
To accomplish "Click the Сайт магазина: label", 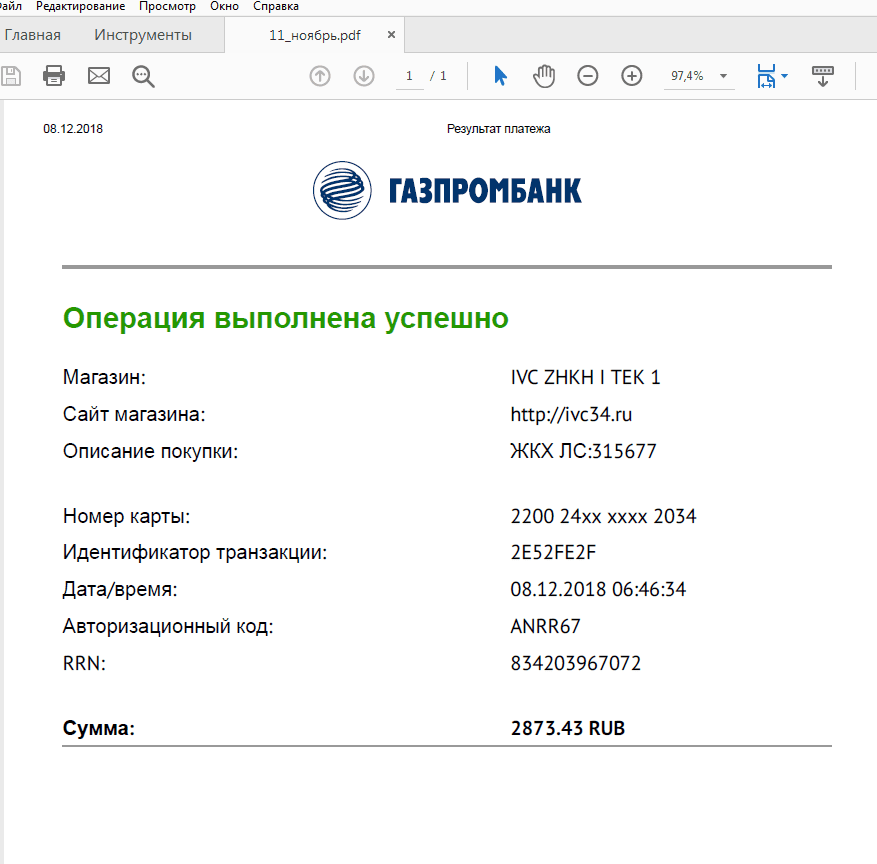I will point(134,414).
